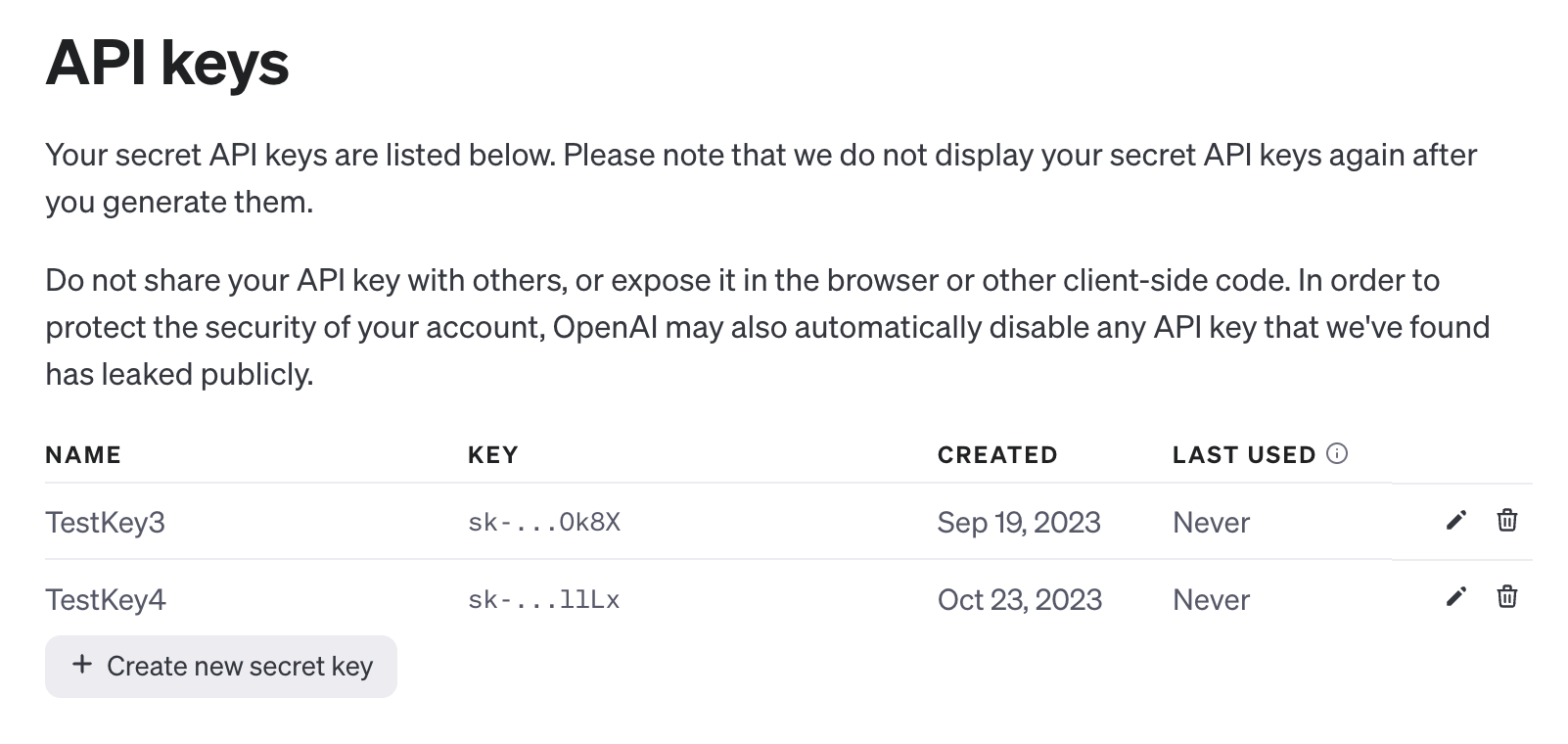This screenshot has width=1568, height=744.
Task: Click the Create new secret key button
Action: coord(221,667)
